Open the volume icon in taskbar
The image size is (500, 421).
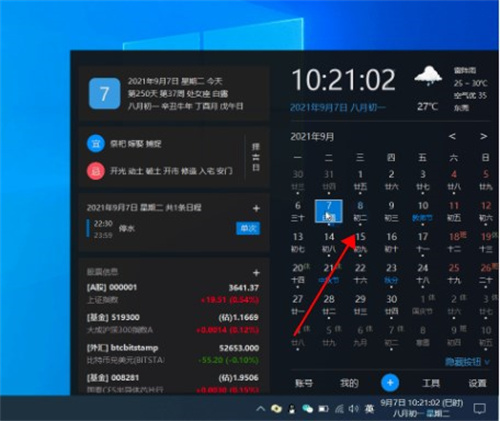(x=354, y=408)
